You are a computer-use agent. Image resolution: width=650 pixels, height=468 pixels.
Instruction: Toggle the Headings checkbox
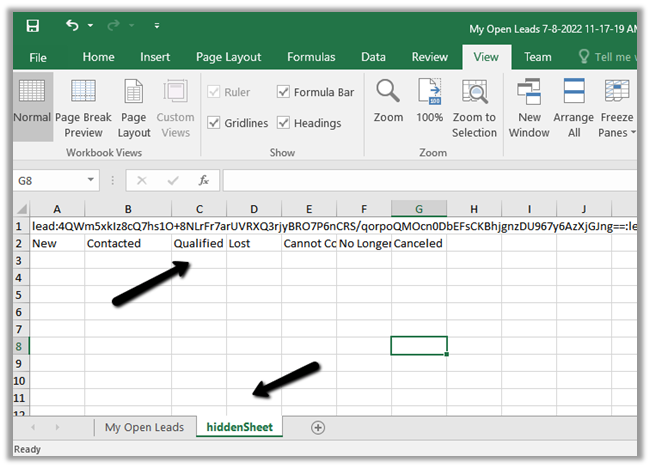284,123
